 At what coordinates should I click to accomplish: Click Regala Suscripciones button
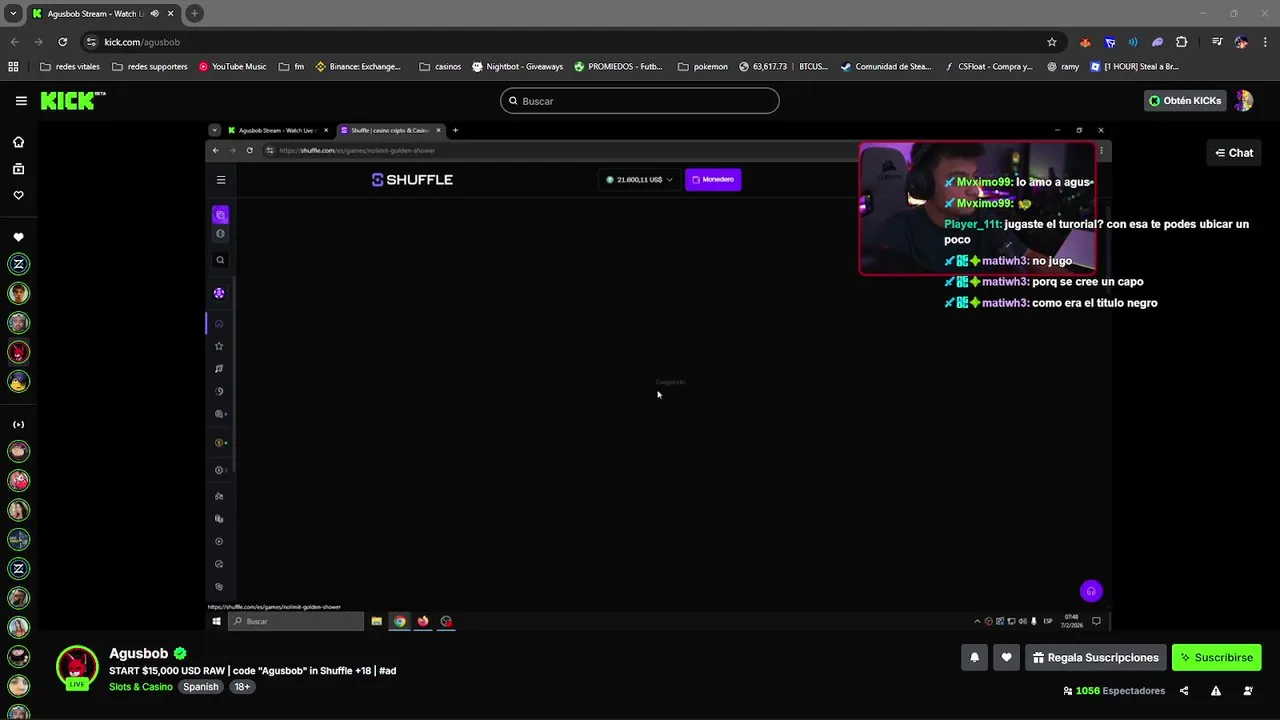(x=1095, y=657)
